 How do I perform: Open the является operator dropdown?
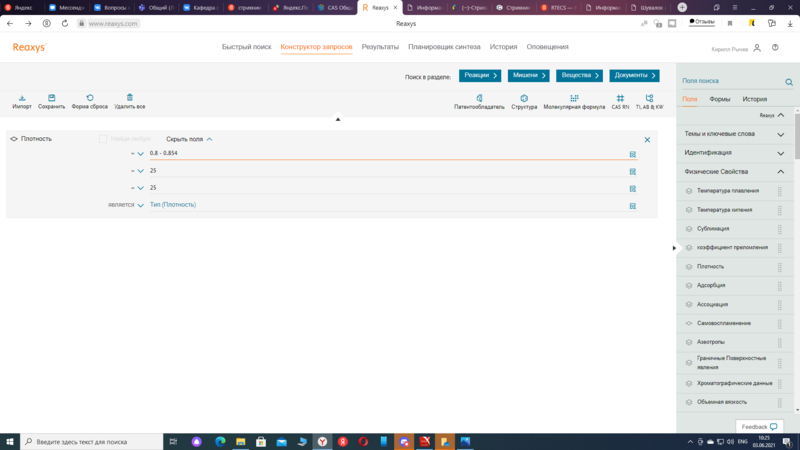tap(140, 205)
